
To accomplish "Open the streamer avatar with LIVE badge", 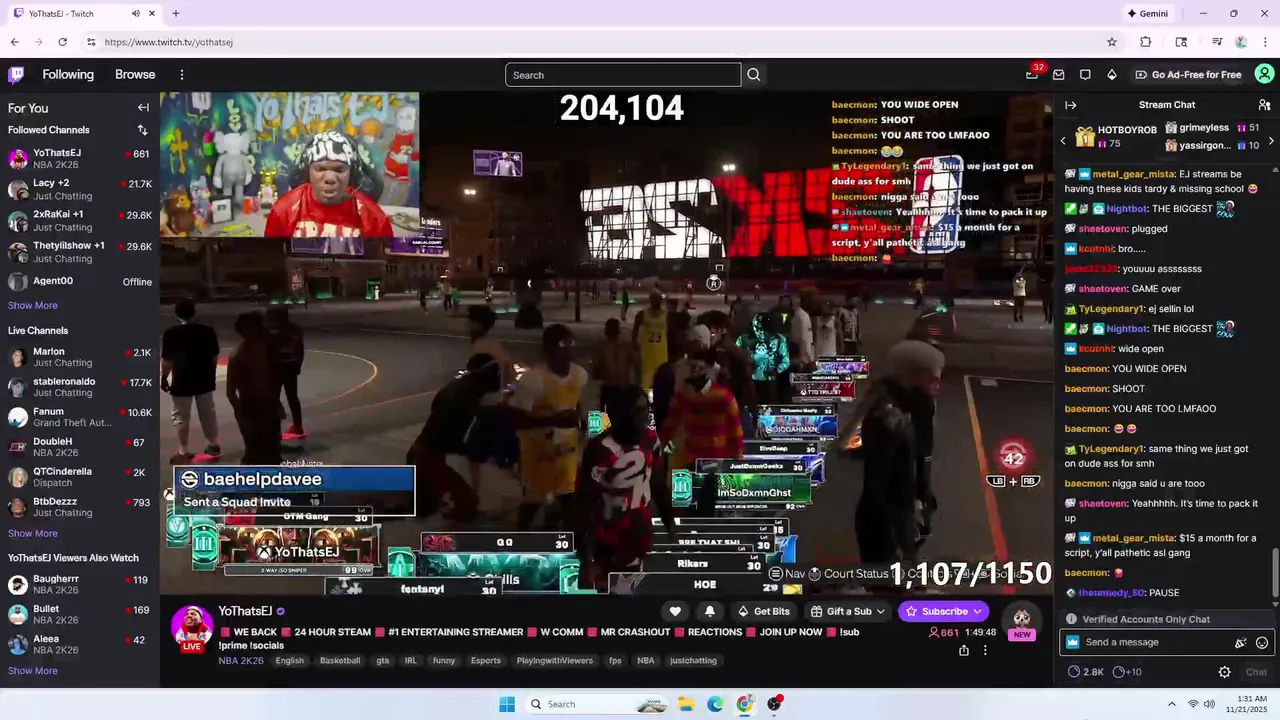I will 191,627.
